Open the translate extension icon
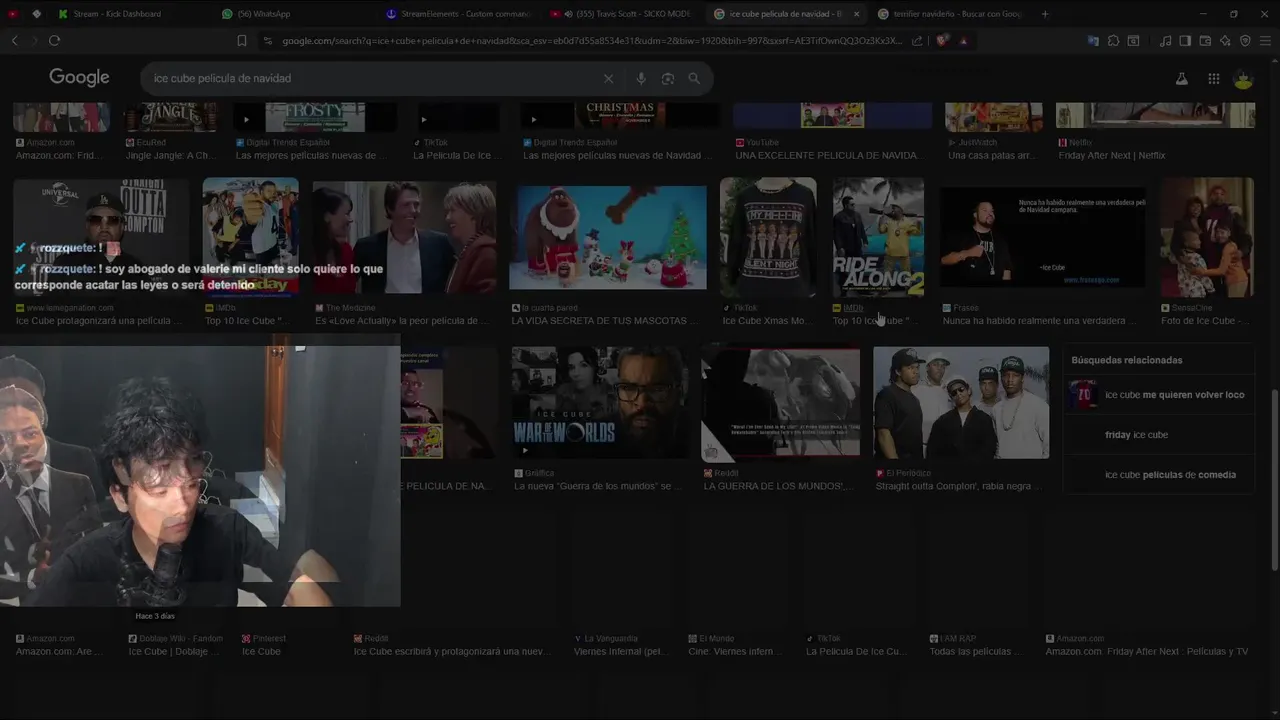 (x=1093, y=41)
